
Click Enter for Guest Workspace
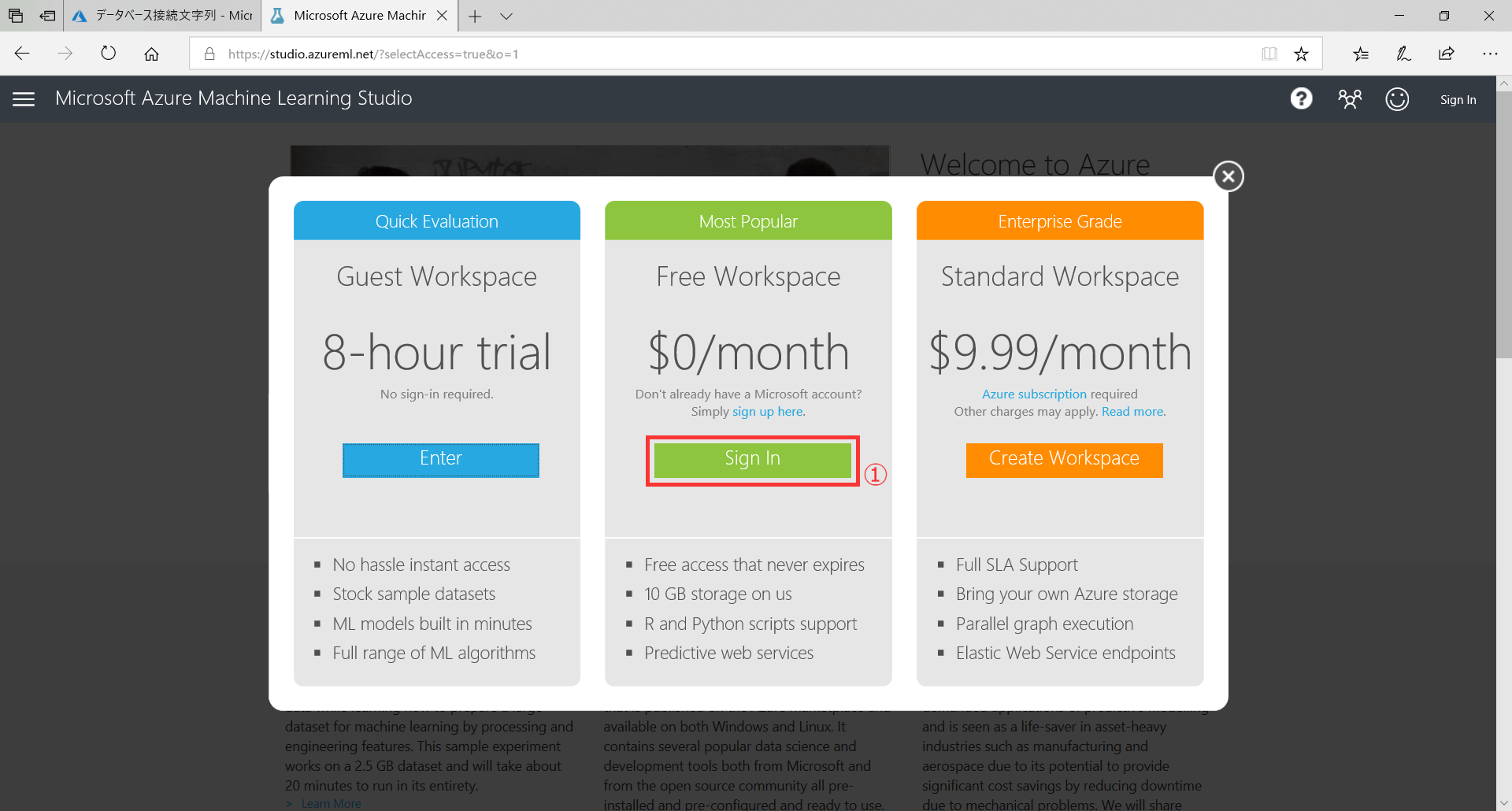pos(440,460)
